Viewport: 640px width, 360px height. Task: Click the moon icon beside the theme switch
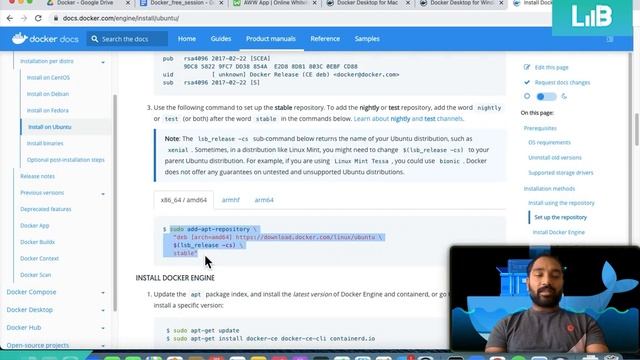(564, 96)
